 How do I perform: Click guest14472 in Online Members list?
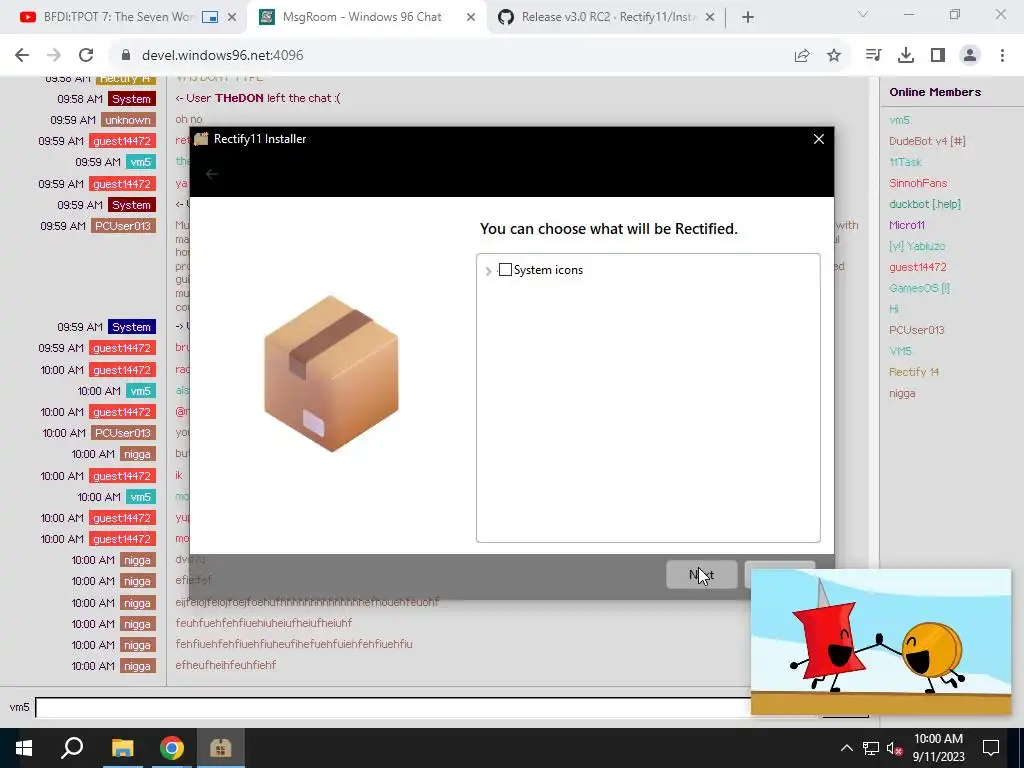tap(918, 267)
